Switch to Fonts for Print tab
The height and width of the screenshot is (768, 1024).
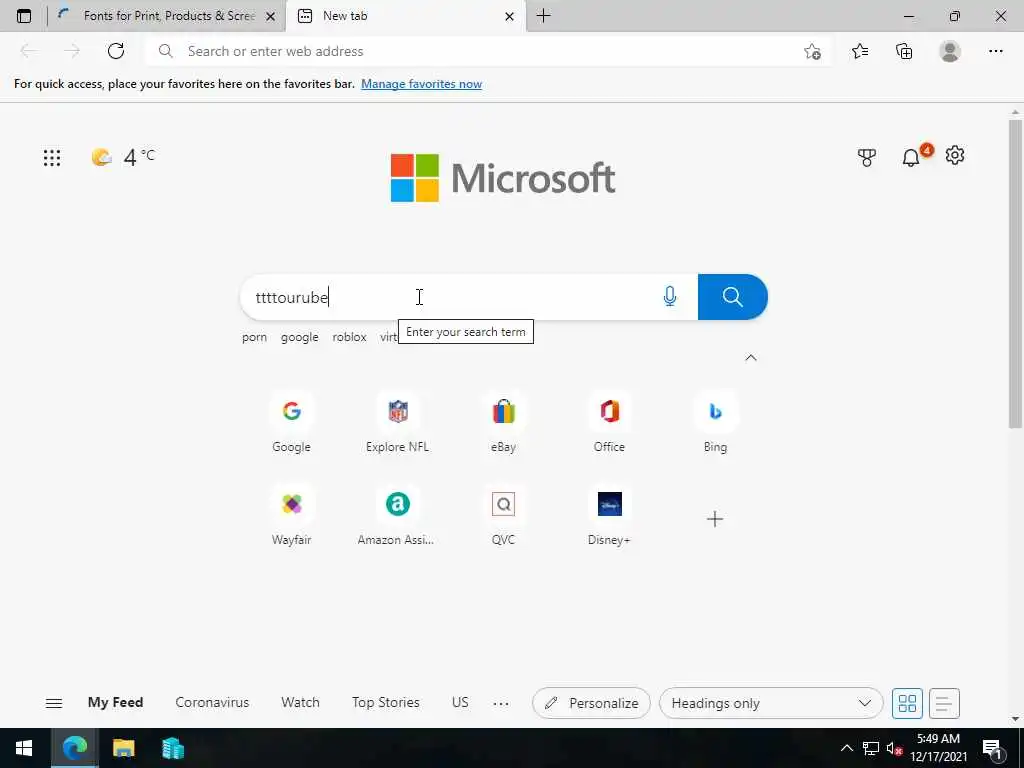tap(167, 16)
